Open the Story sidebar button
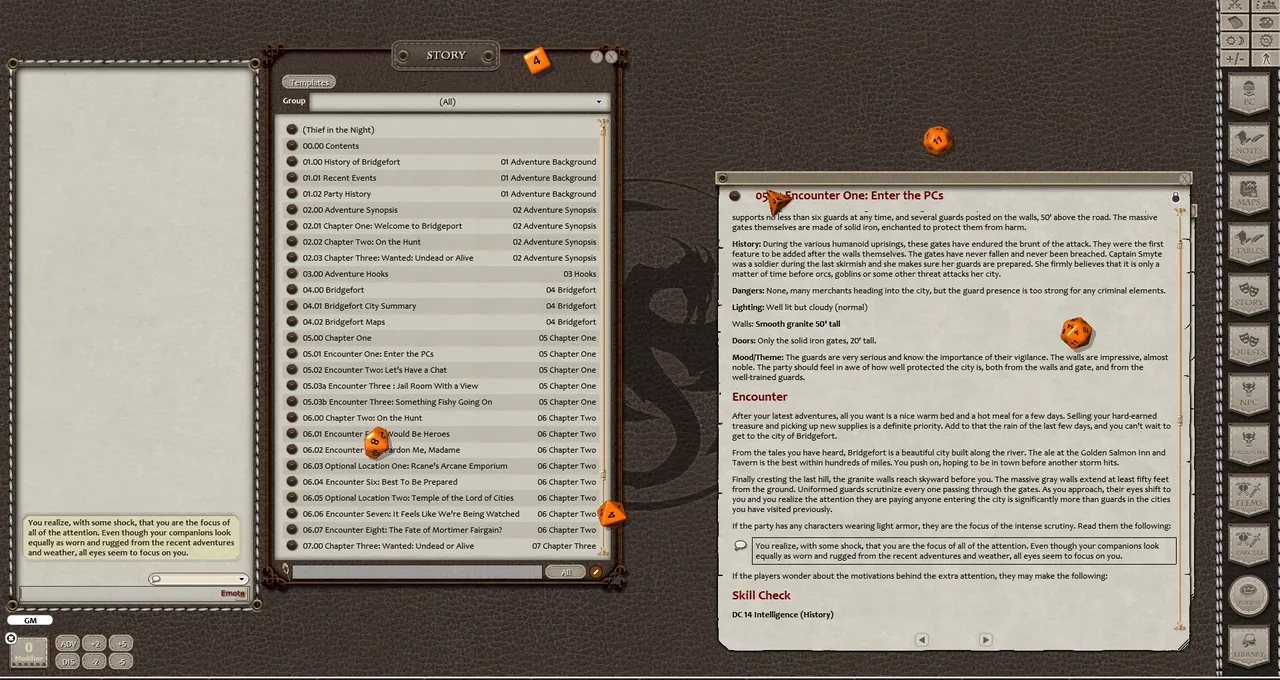The width and height of the screenshot is (1280, 680). pos(1248,294)
